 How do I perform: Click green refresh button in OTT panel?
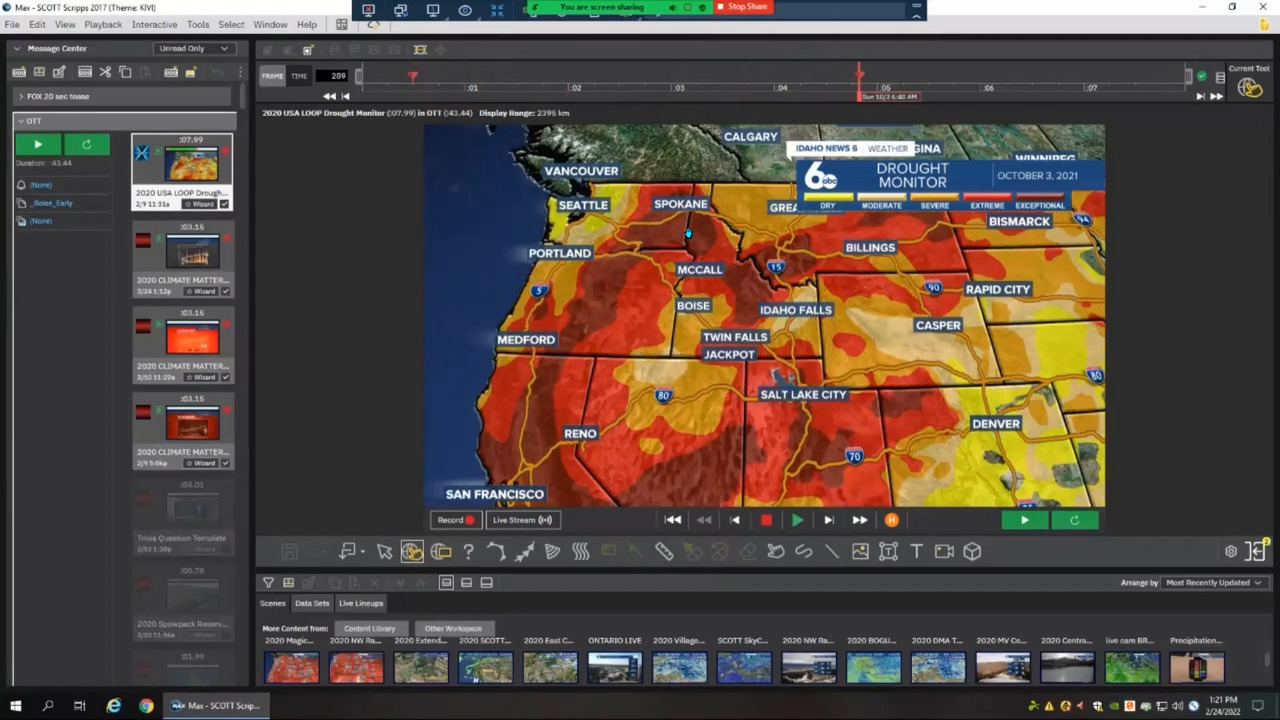pyautogui.click(x=86, y=145)
